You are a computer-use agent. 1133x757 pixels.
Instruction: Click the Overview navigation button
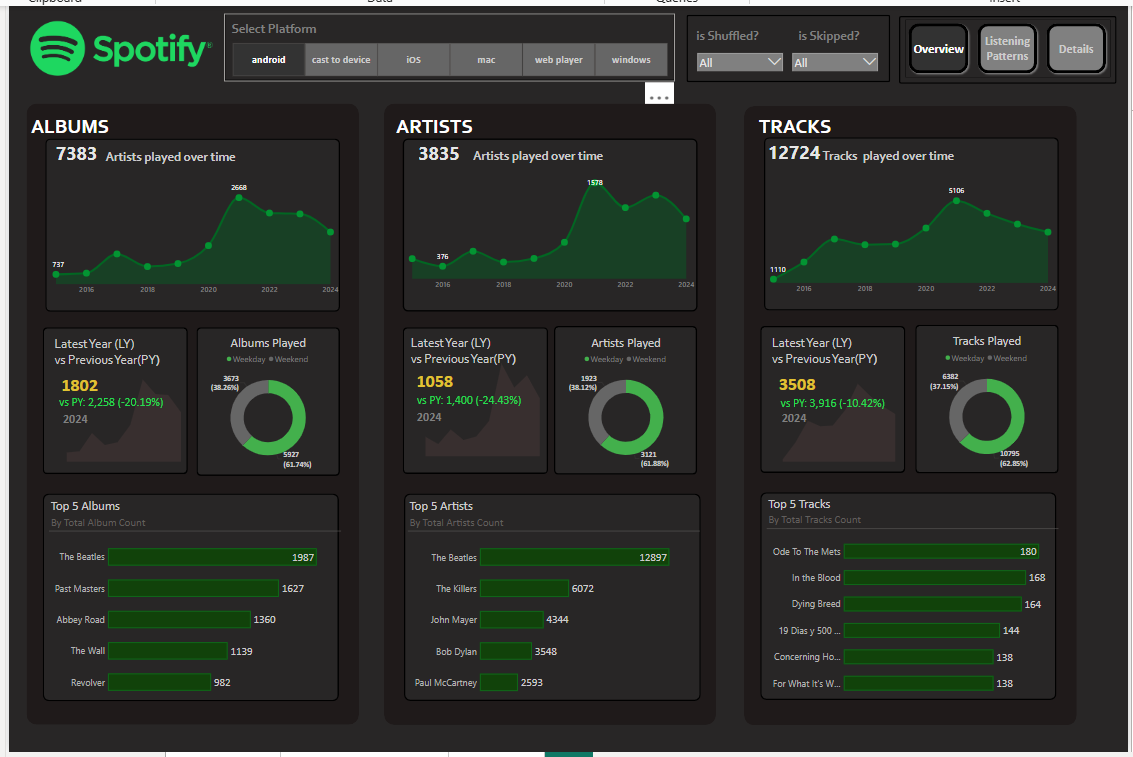[x=938, y=49]
